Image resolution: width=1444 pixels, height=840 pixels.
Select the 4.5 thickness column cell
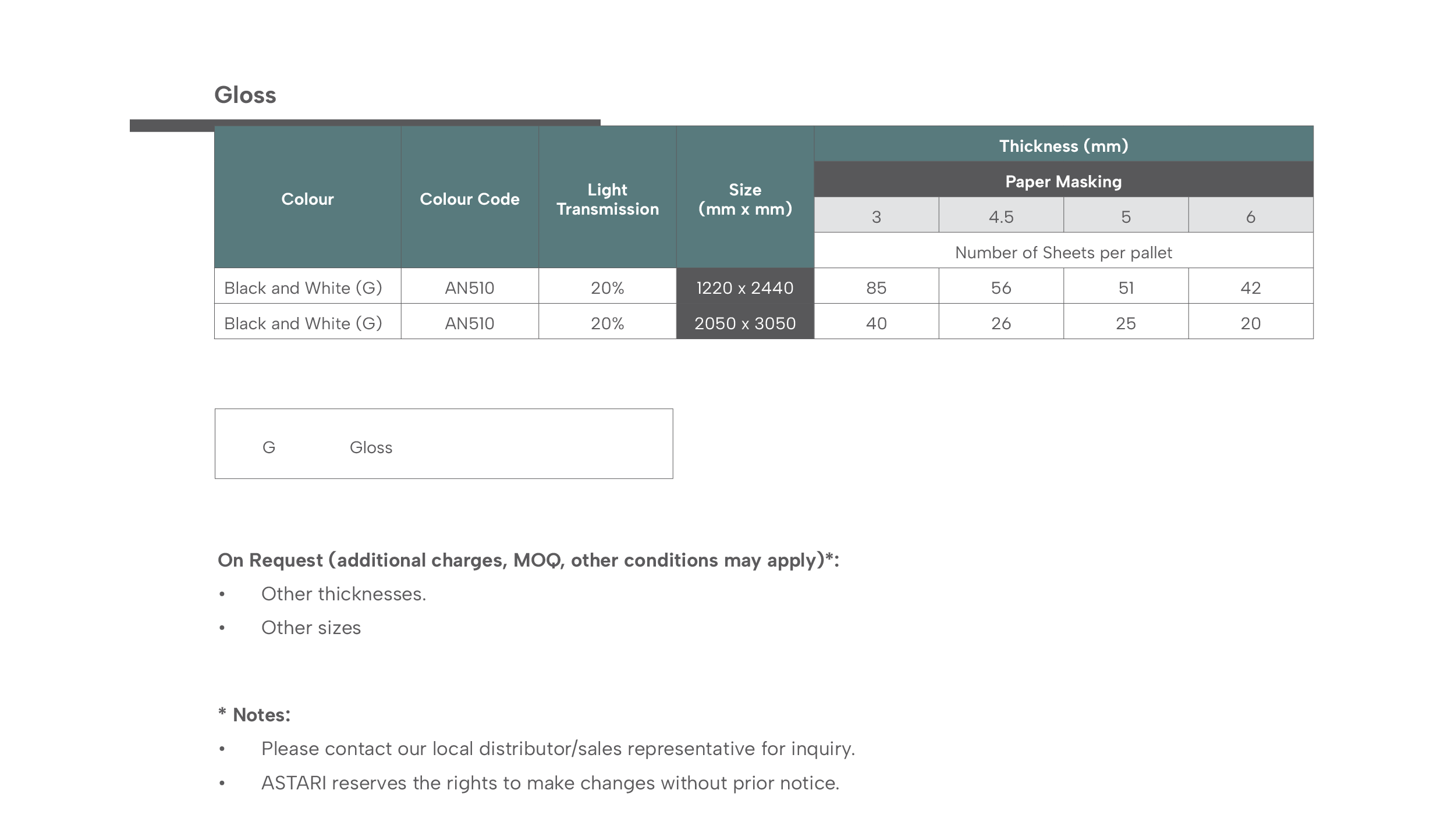[1001, 215]
